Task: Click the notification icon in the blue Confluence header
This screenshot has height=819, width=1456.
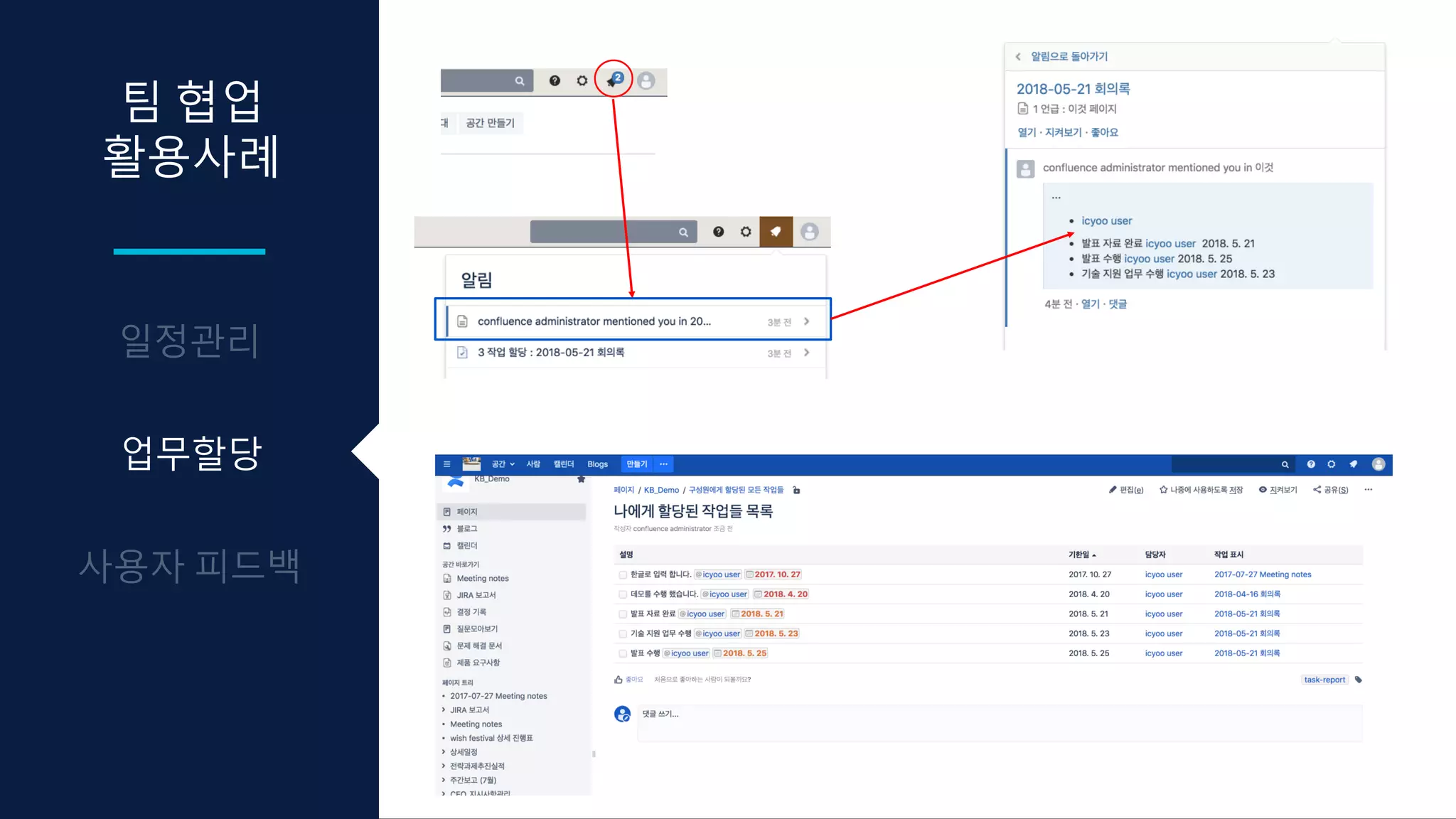Action: pyautogui.click(x=1353, y=464)
